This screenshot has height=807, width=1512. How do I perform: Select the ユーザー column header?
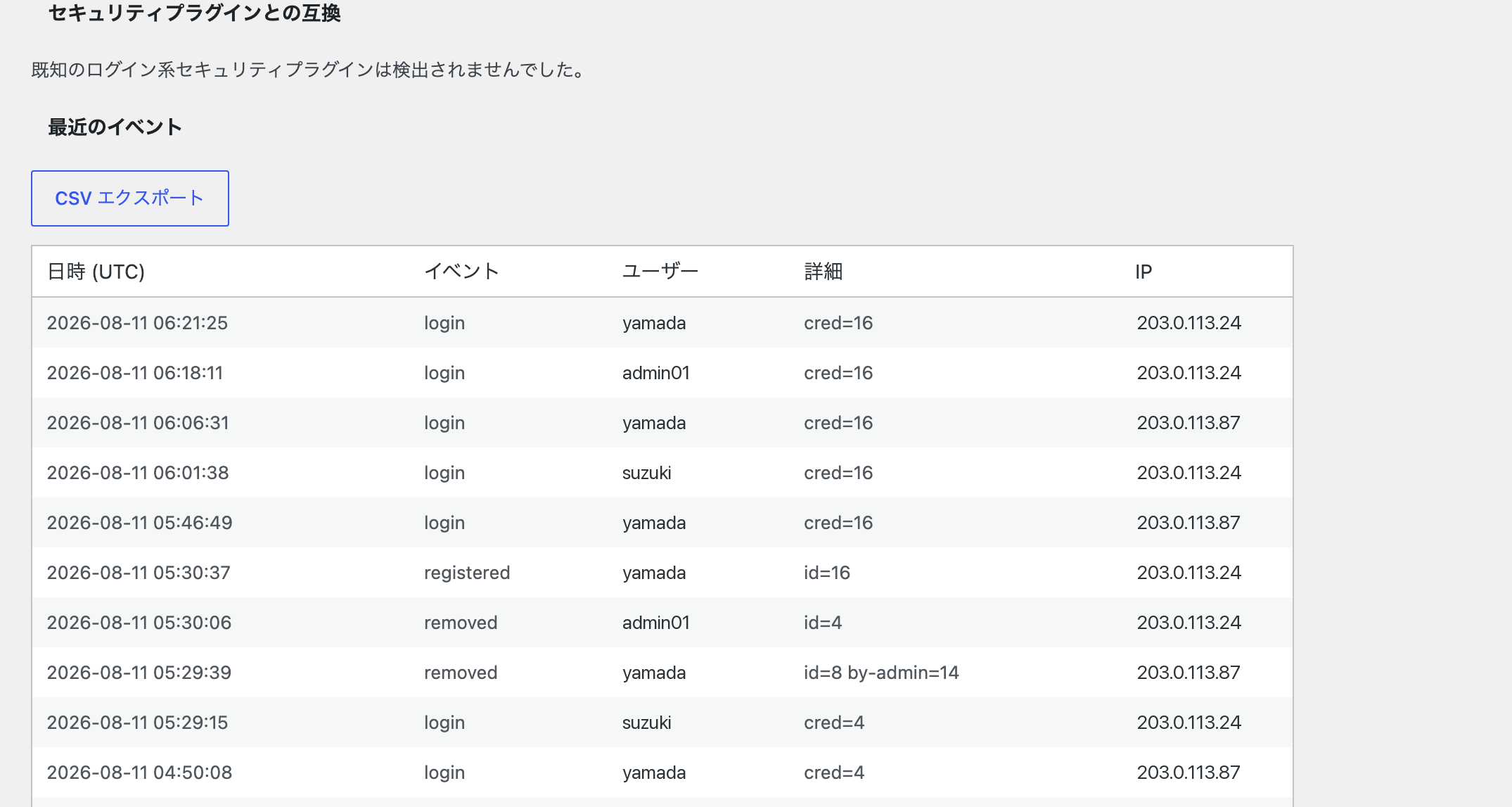click(660, 272)
